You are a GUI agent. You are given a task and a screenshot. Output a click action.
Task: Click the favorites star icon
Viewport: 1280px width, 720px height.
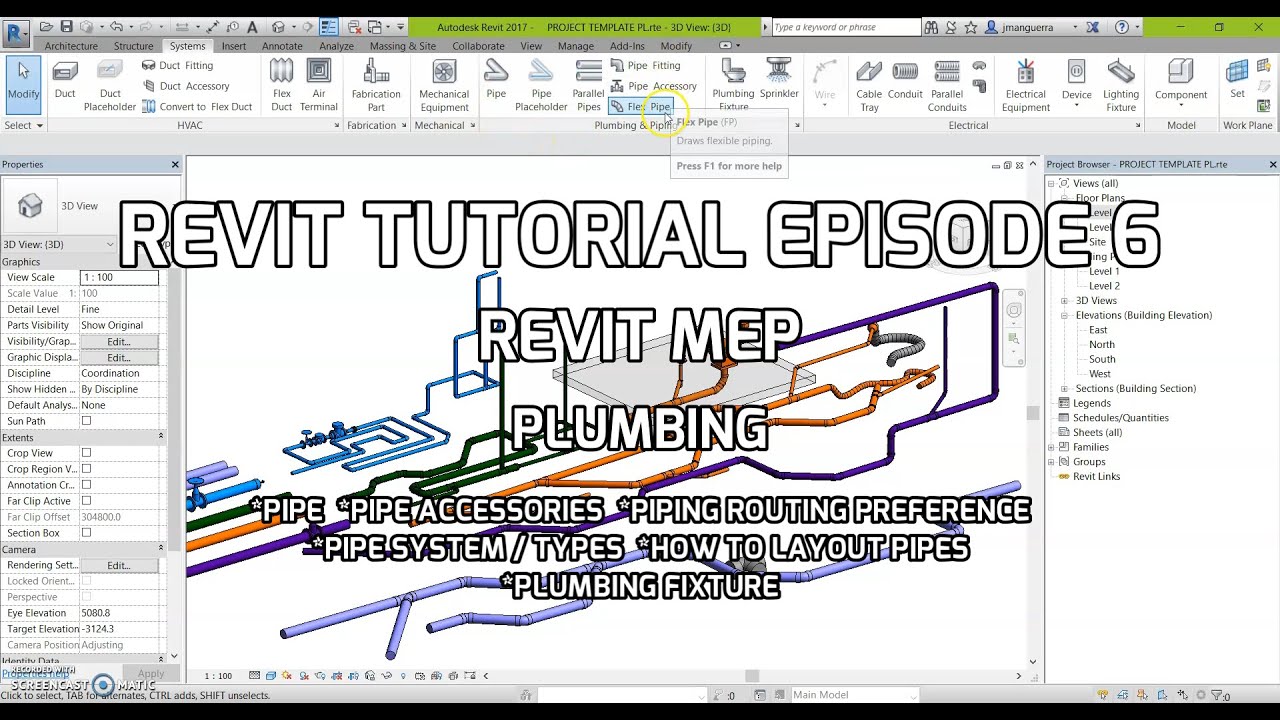click(970, 27)
